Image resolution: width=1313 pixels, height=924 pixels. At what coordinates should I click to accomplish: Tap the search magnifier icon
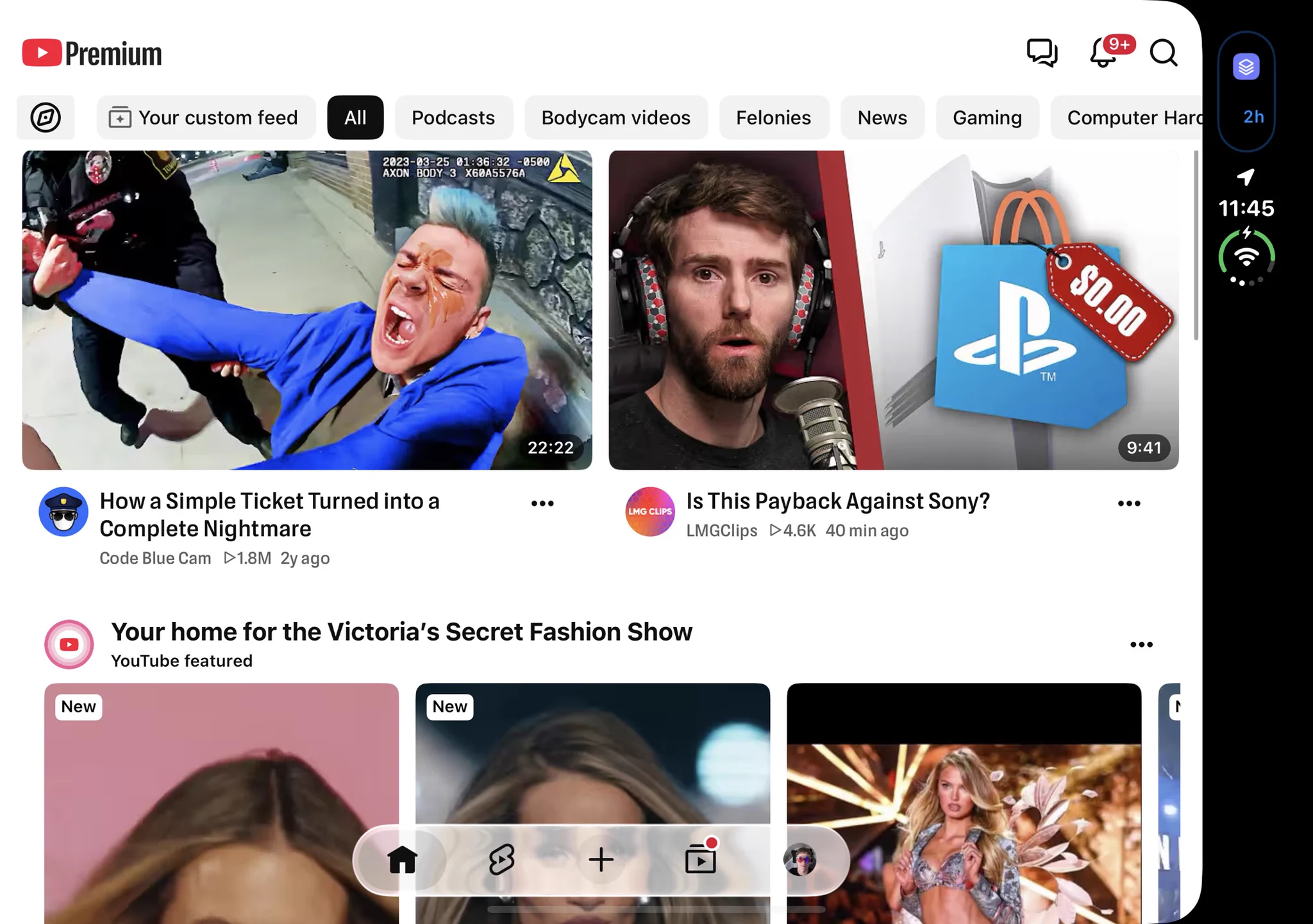click(x=1164, y=53)
